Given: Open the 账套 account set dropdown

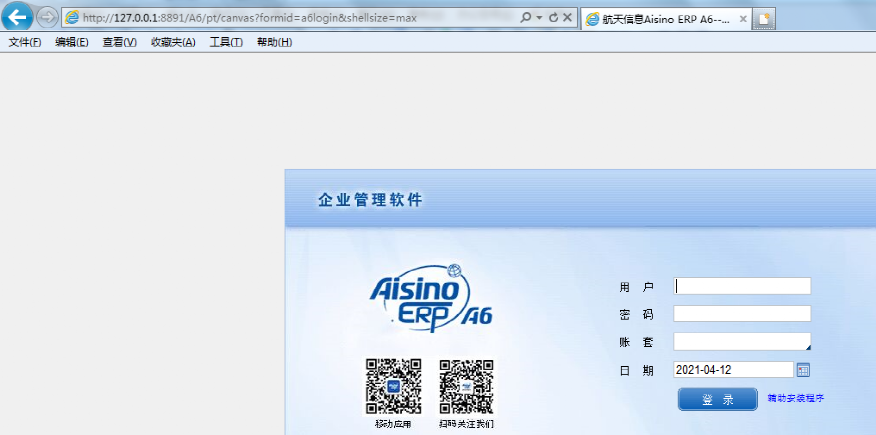Looking at the screenshot, I should pyautogui.click(x=742, y=341).
